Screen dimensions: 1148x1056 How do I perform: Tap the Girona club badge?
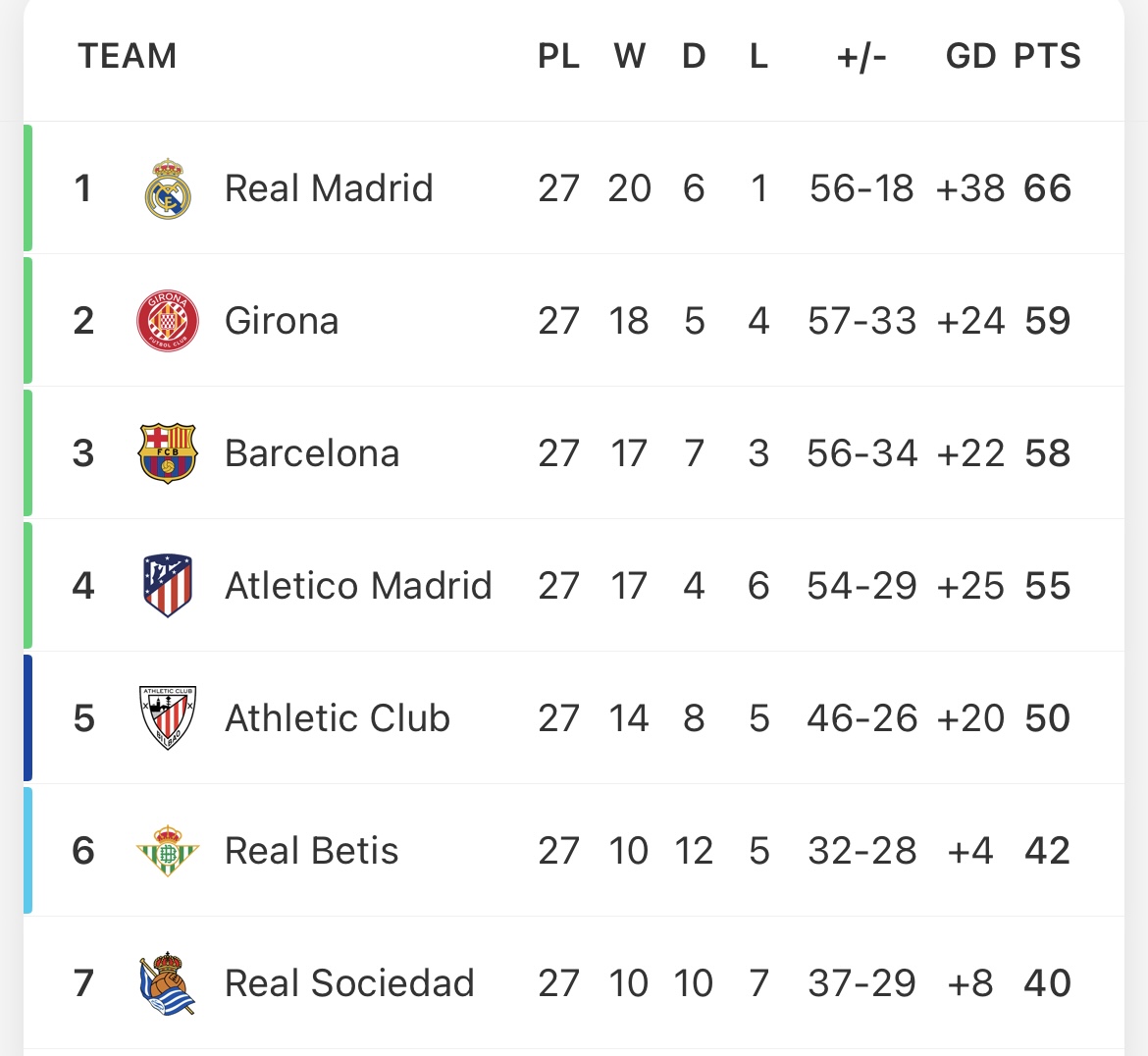168,321
